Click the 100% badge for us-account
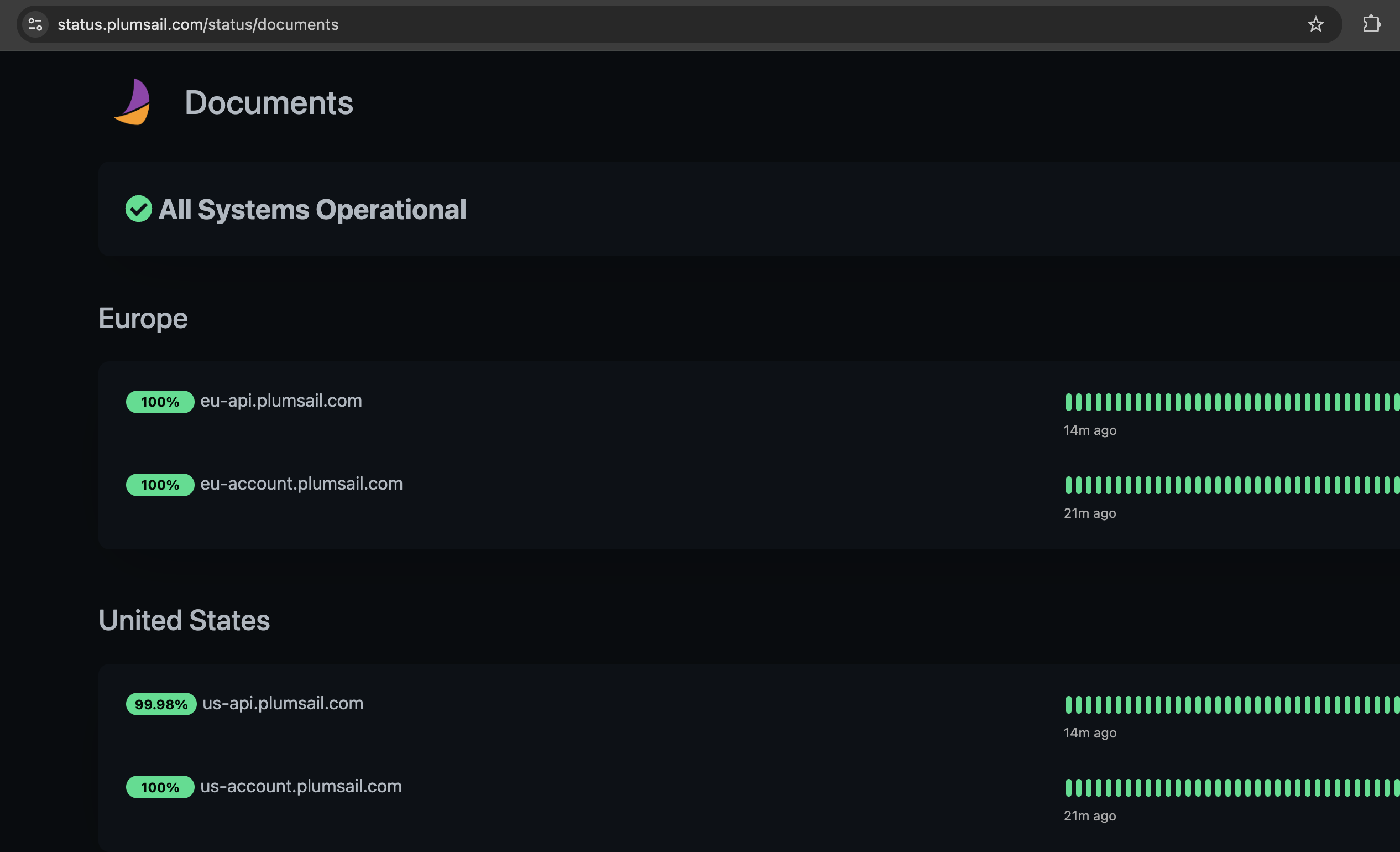The image size is (1400, 852). (160, 787)
